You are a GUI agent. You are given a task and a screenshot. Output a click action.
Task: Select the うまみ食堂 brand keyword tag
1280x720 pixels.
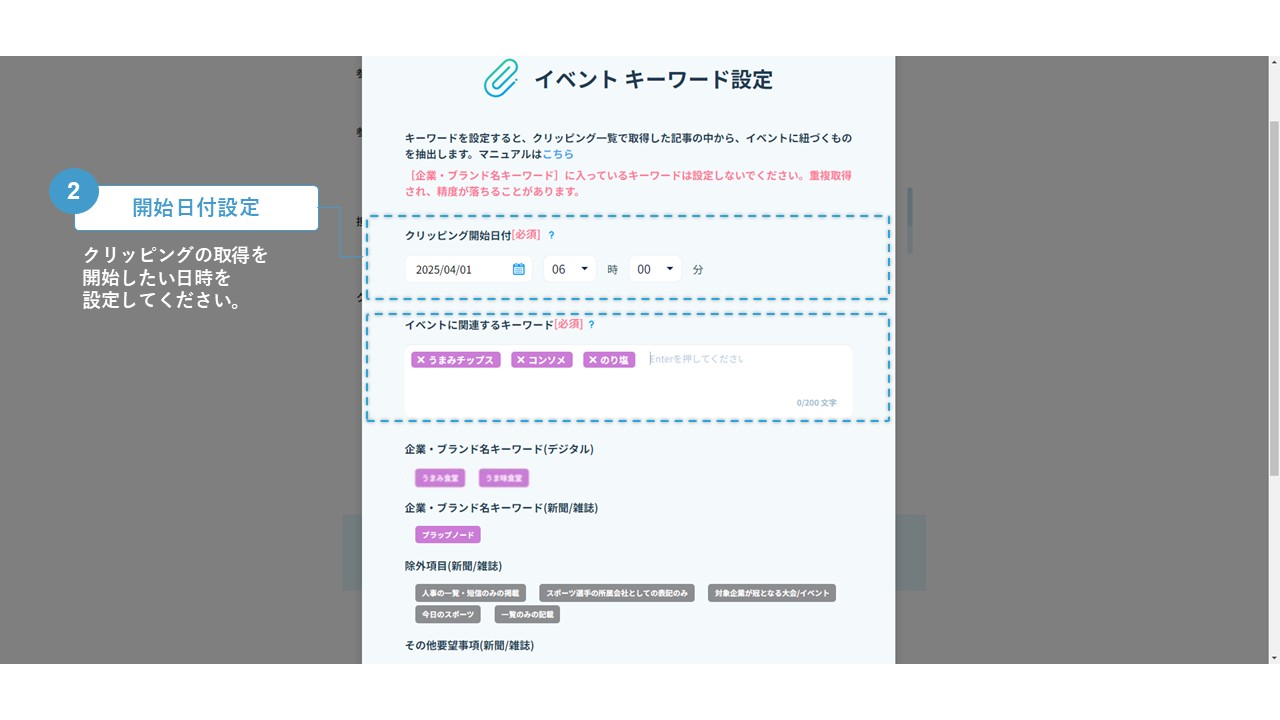440,478
